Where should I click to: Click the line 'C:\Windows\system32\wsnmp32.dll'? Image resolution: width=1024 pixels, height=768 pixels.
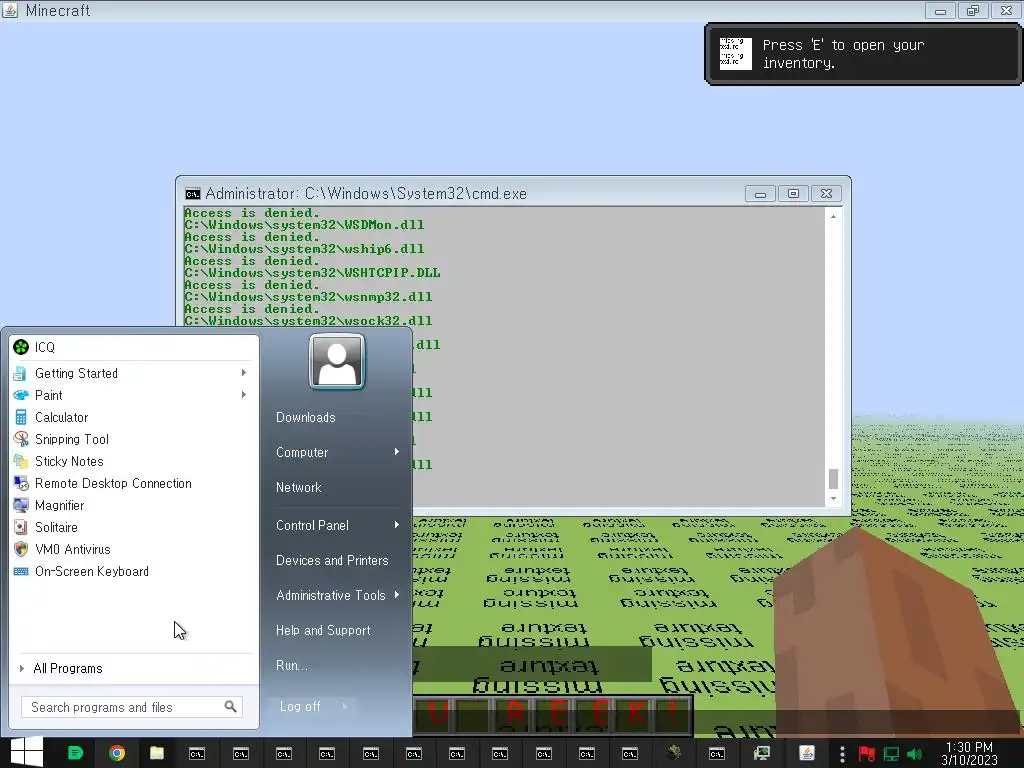308,297
